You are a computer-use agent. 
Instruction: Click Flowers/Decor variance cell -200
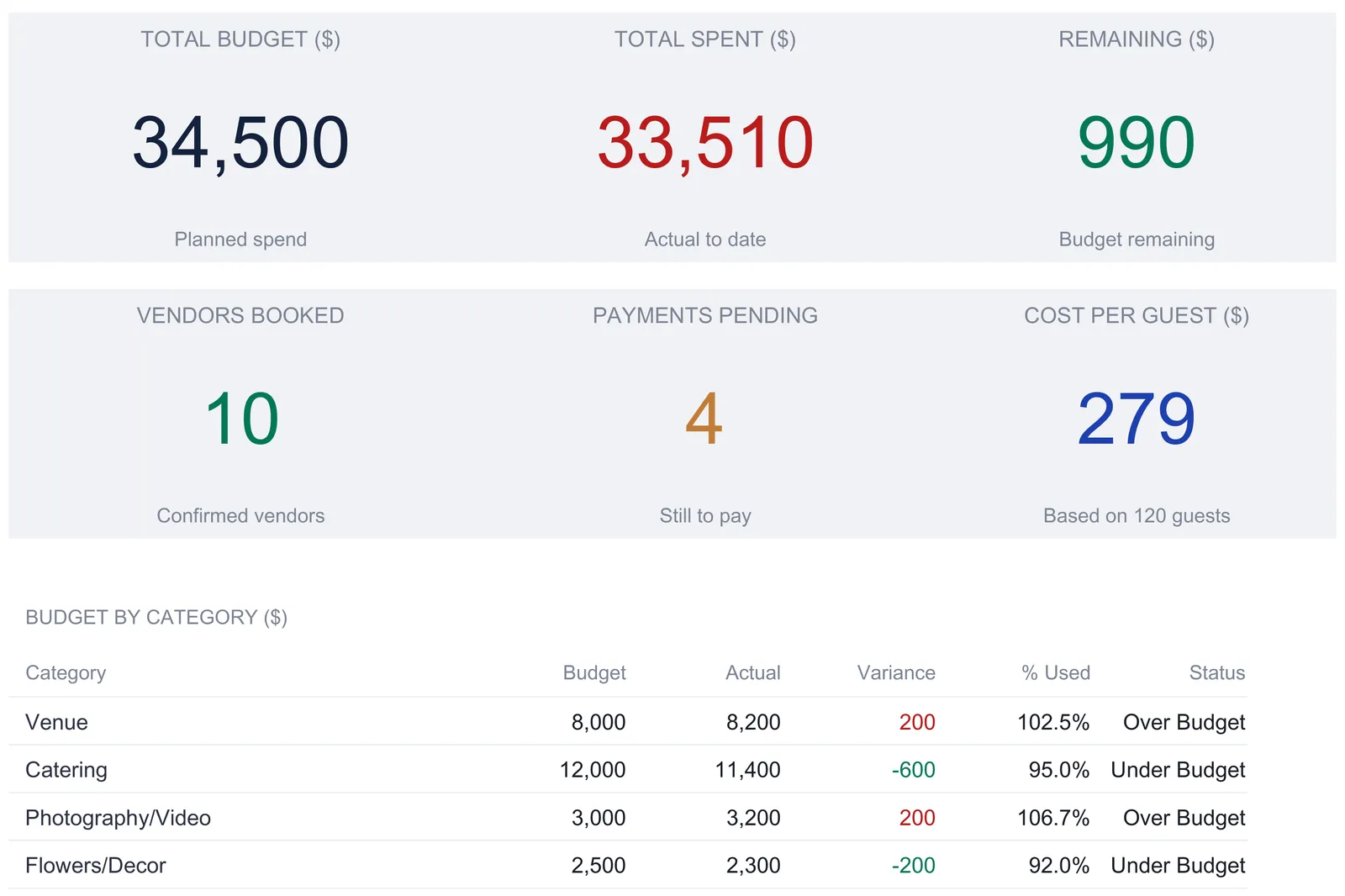click(x=914, y=865)
